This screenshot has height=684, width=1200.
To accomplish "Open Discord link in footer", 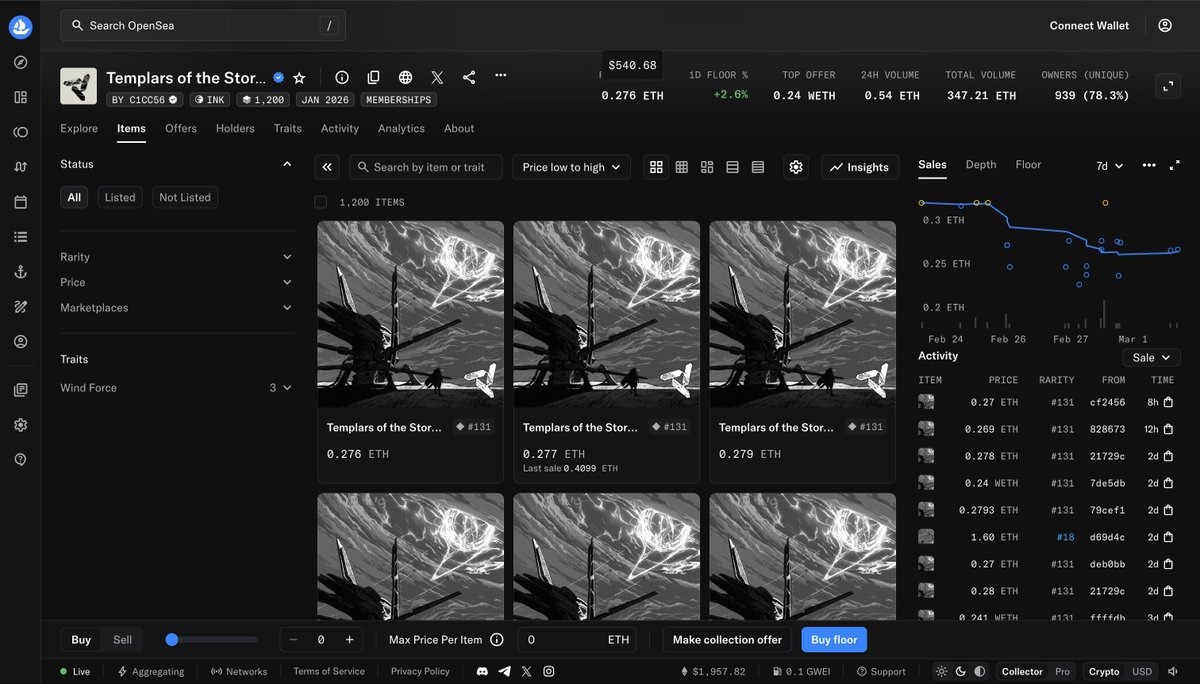I will pyautogui.click(x=483, y=672).
